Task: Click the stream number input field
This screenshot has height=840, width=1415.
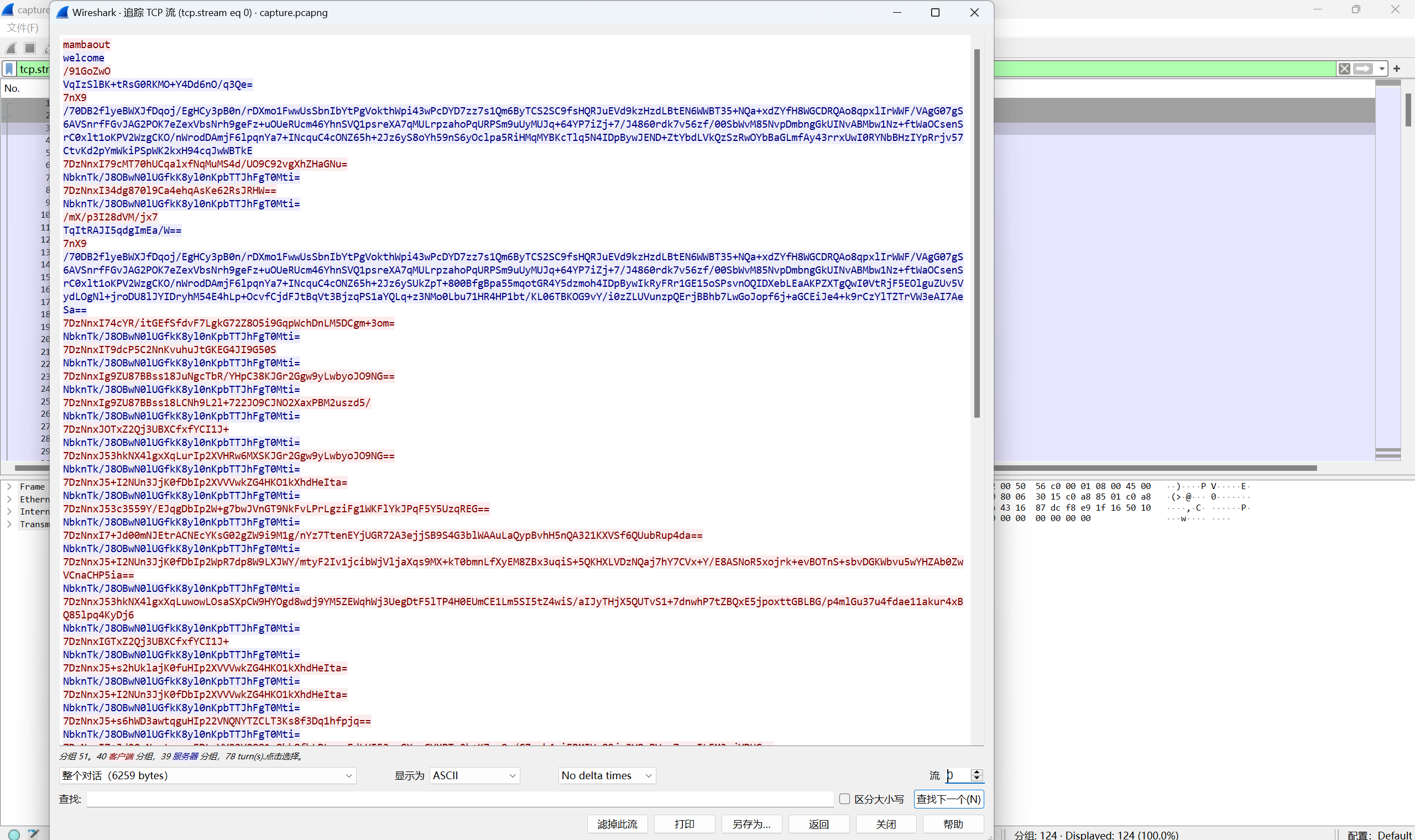Action: coord(958,775)
